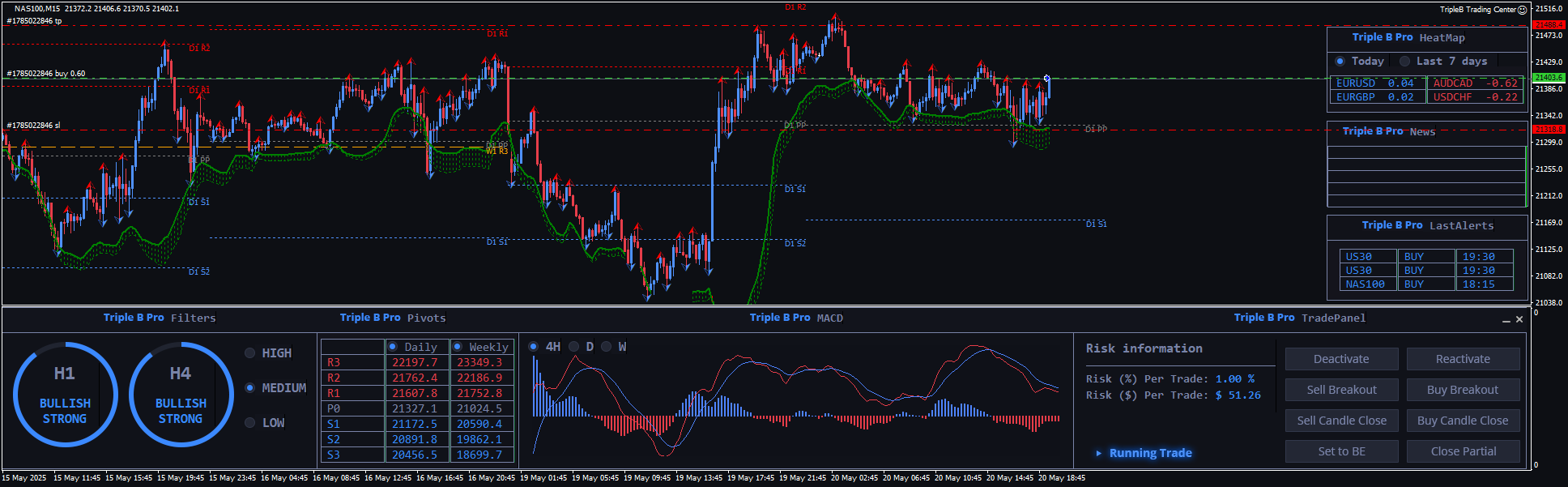Click the red stop-loss price tag 21318.8
1568x487 pixels.
coord(1549,130)
